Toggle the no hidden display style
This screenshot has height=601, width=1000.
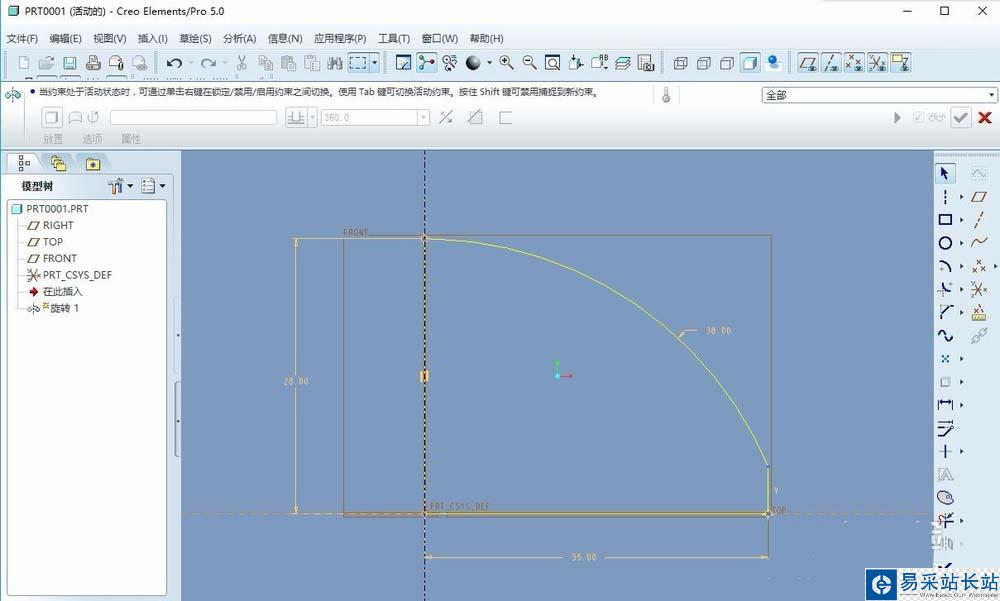pyautogui.click(x=726, y=63)
